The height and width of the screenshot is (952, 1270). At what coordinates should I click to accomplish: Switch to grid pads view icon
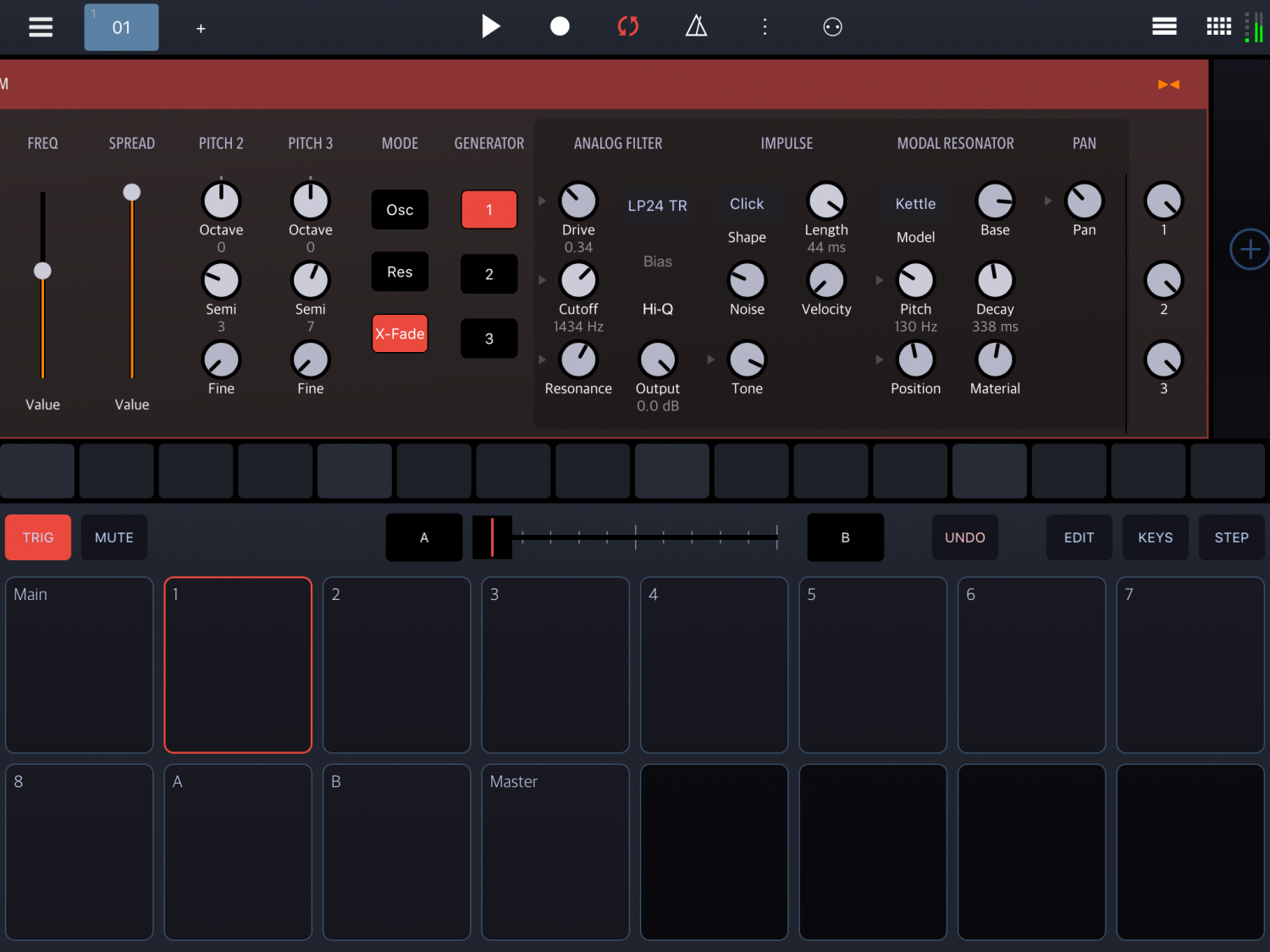tap(1218, 26)
